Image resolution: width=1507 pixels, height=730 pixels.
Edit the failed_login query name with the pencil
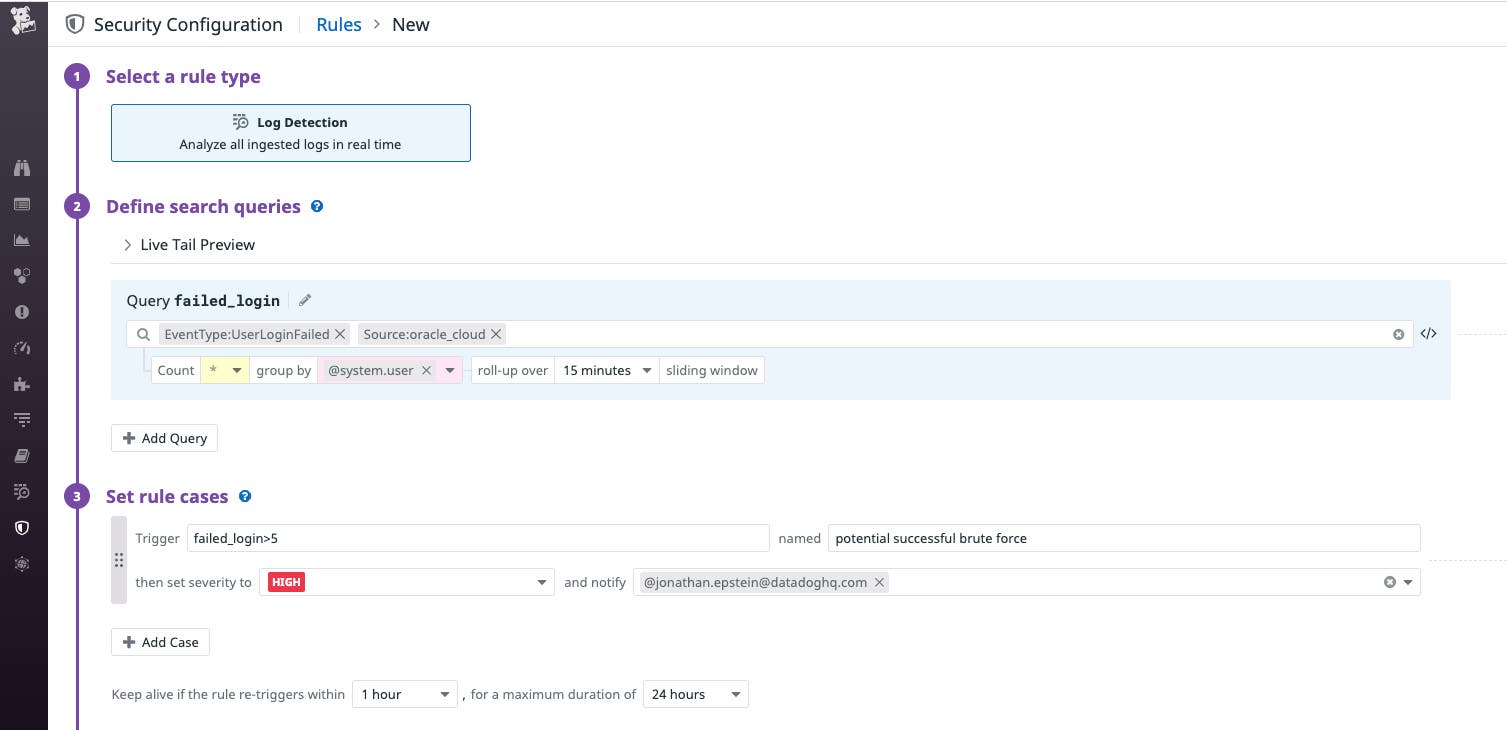pos(304,299)
